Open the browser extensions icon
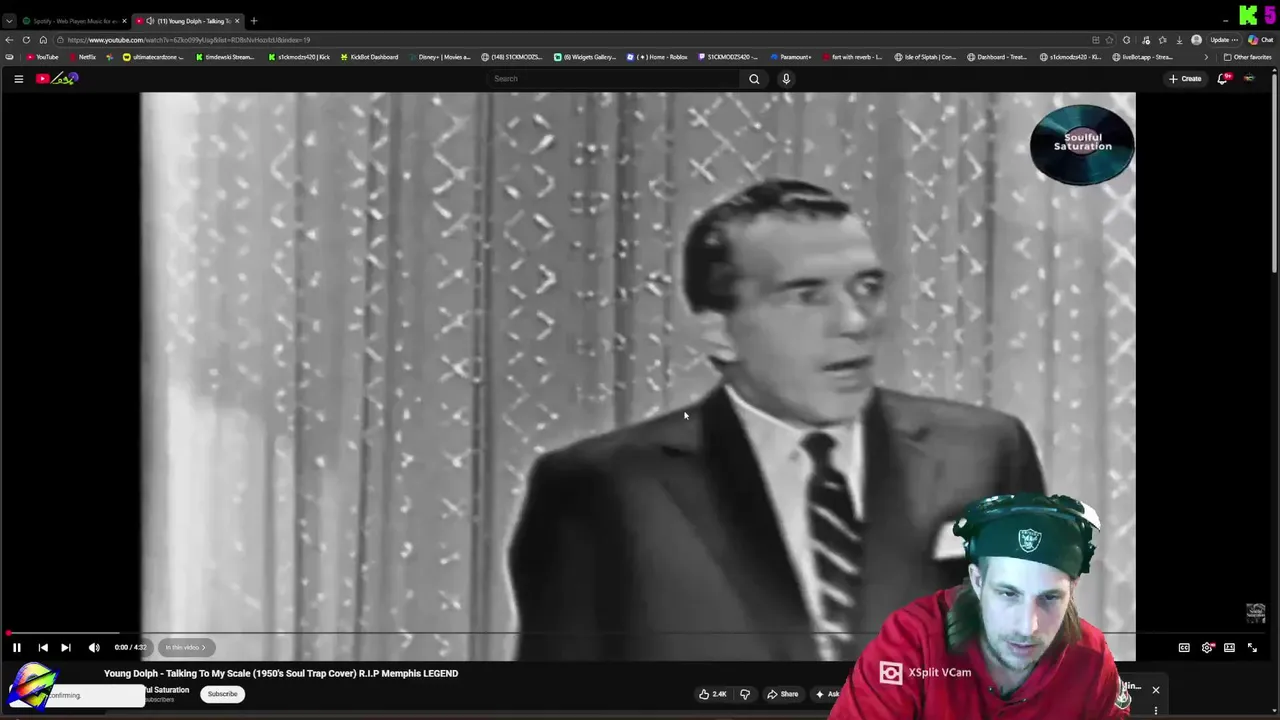1280x720 pixels. click(x=1127, y=40)
